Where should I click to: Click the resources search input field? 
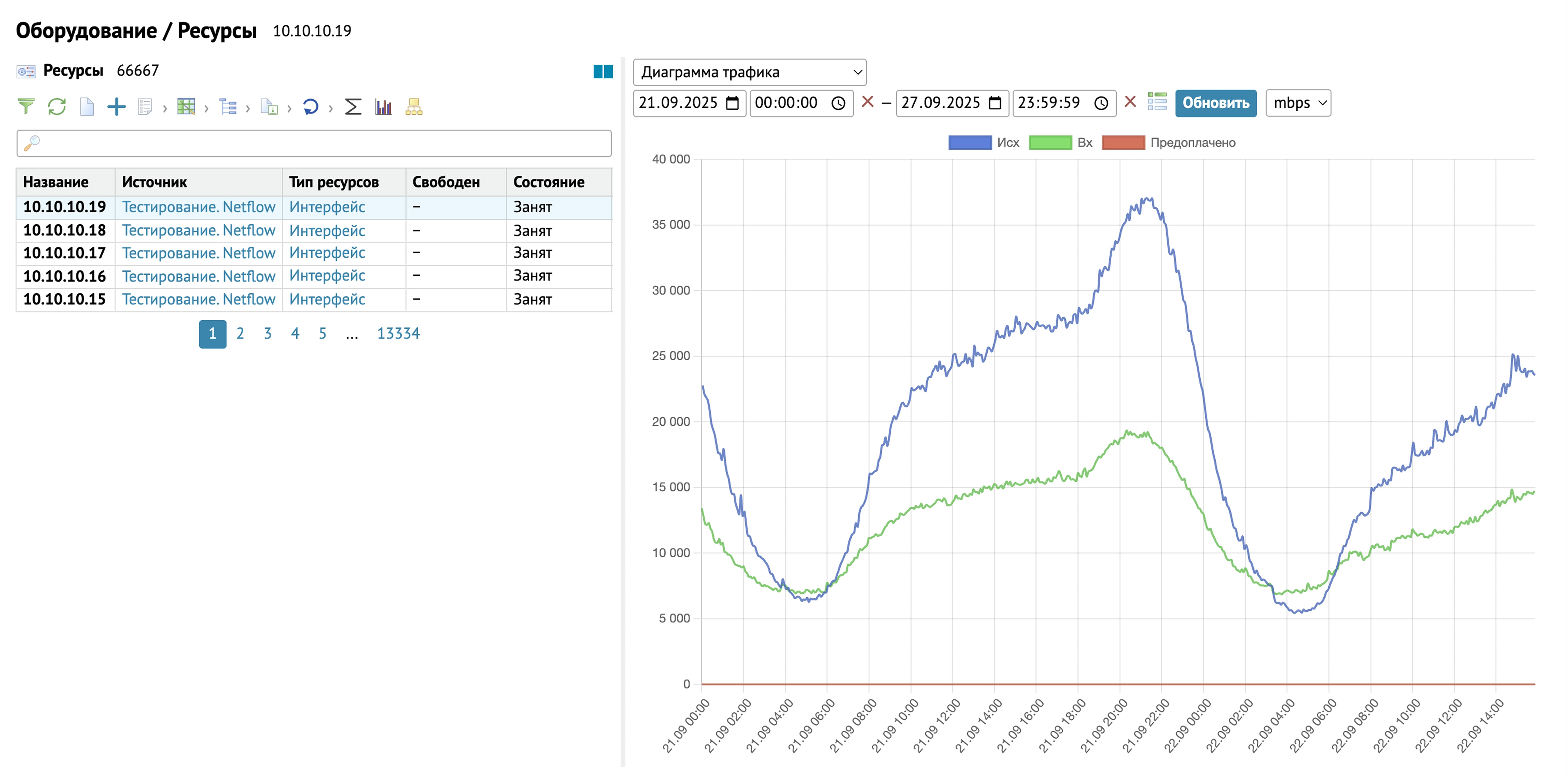click(x=313, y=143)
